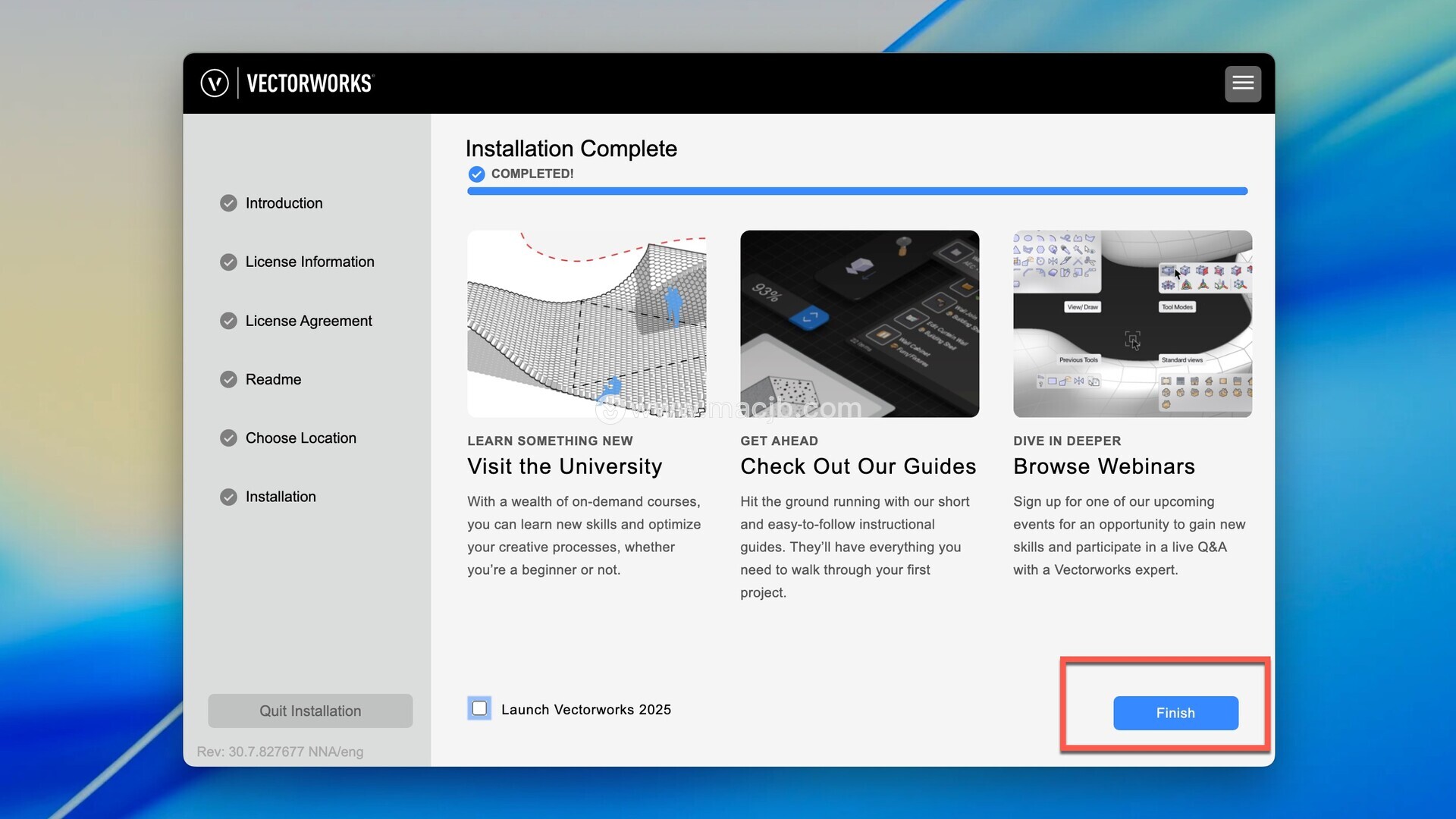Click the Choose Location checkmark icon
The height and width of the screenshot is (819, 1456).
coord(228,438)
